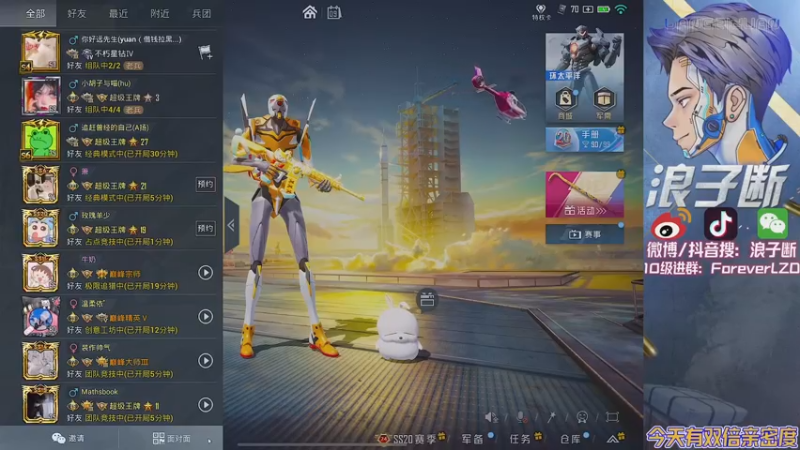Viewport: 800px width, 450px height.
Task: Open the 手册 season handbook
Action: coord(585,140)
